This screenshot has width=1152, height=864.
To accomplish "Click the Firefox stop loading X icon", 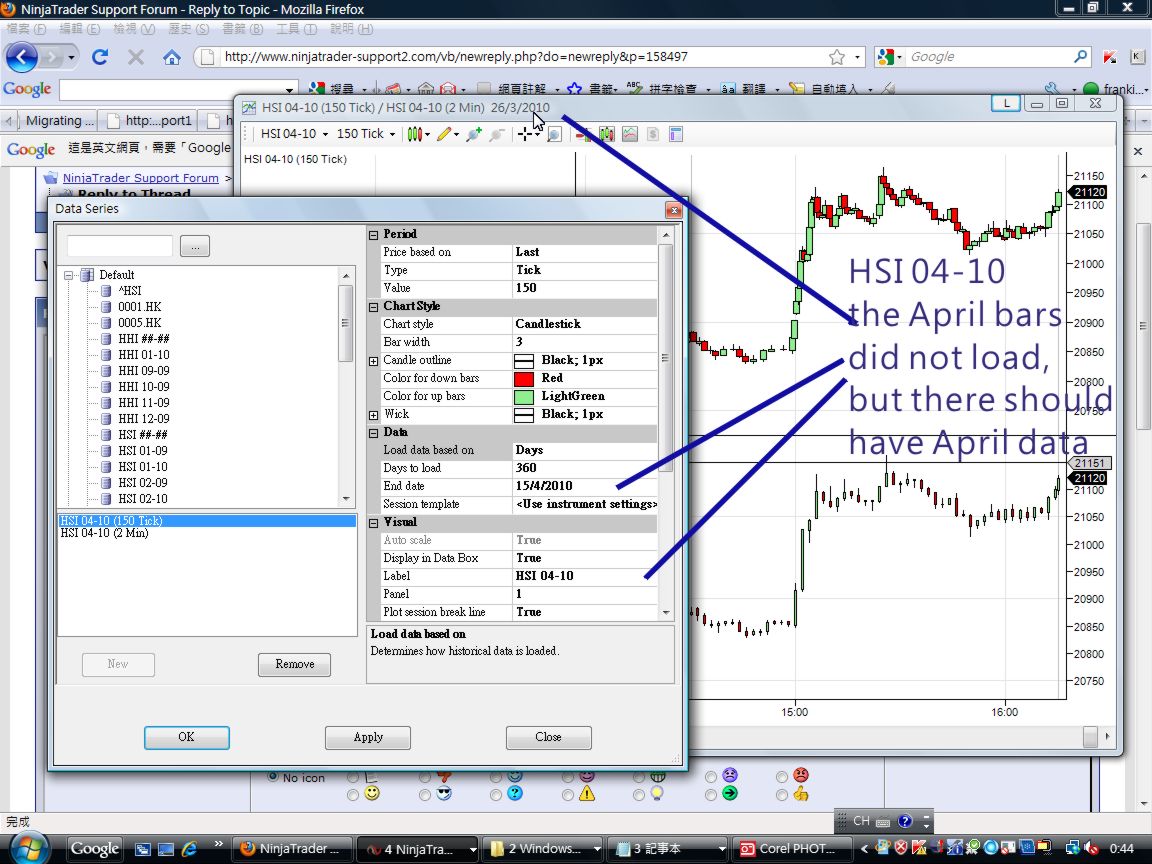I will (136, 57).
